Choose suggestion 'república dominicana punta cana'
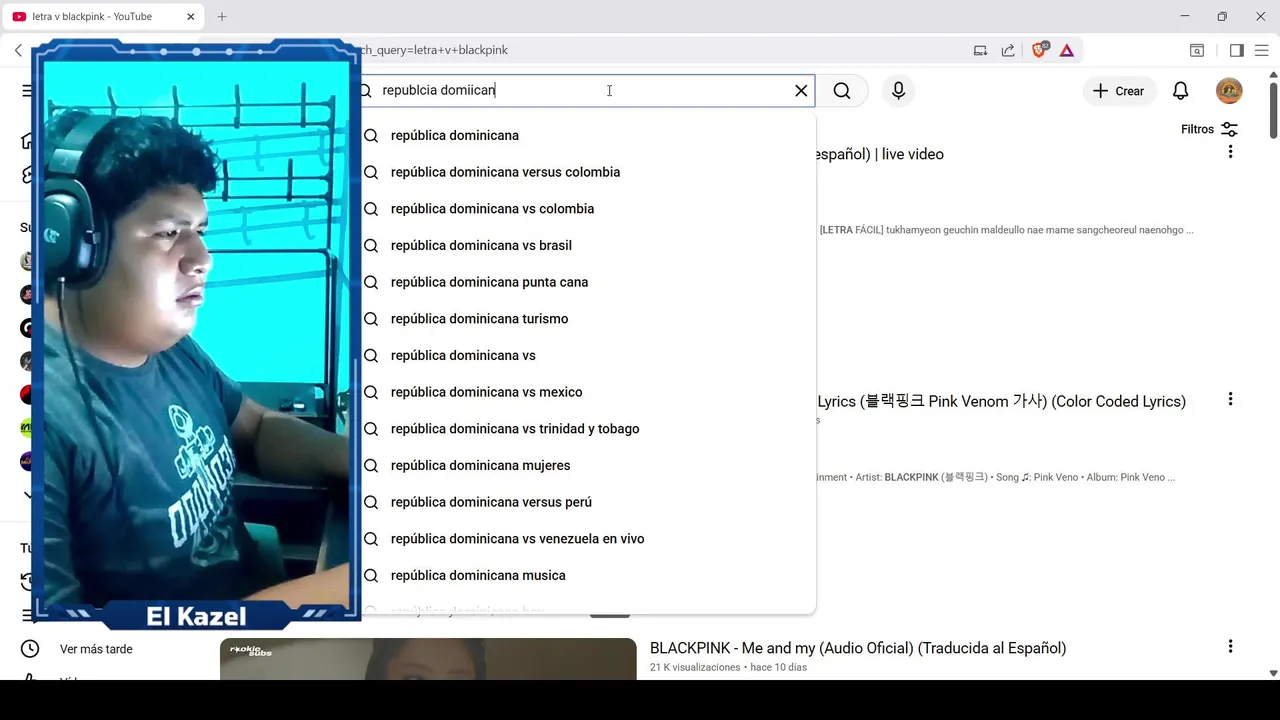The image size is (1280, 720). pos(588,282)
